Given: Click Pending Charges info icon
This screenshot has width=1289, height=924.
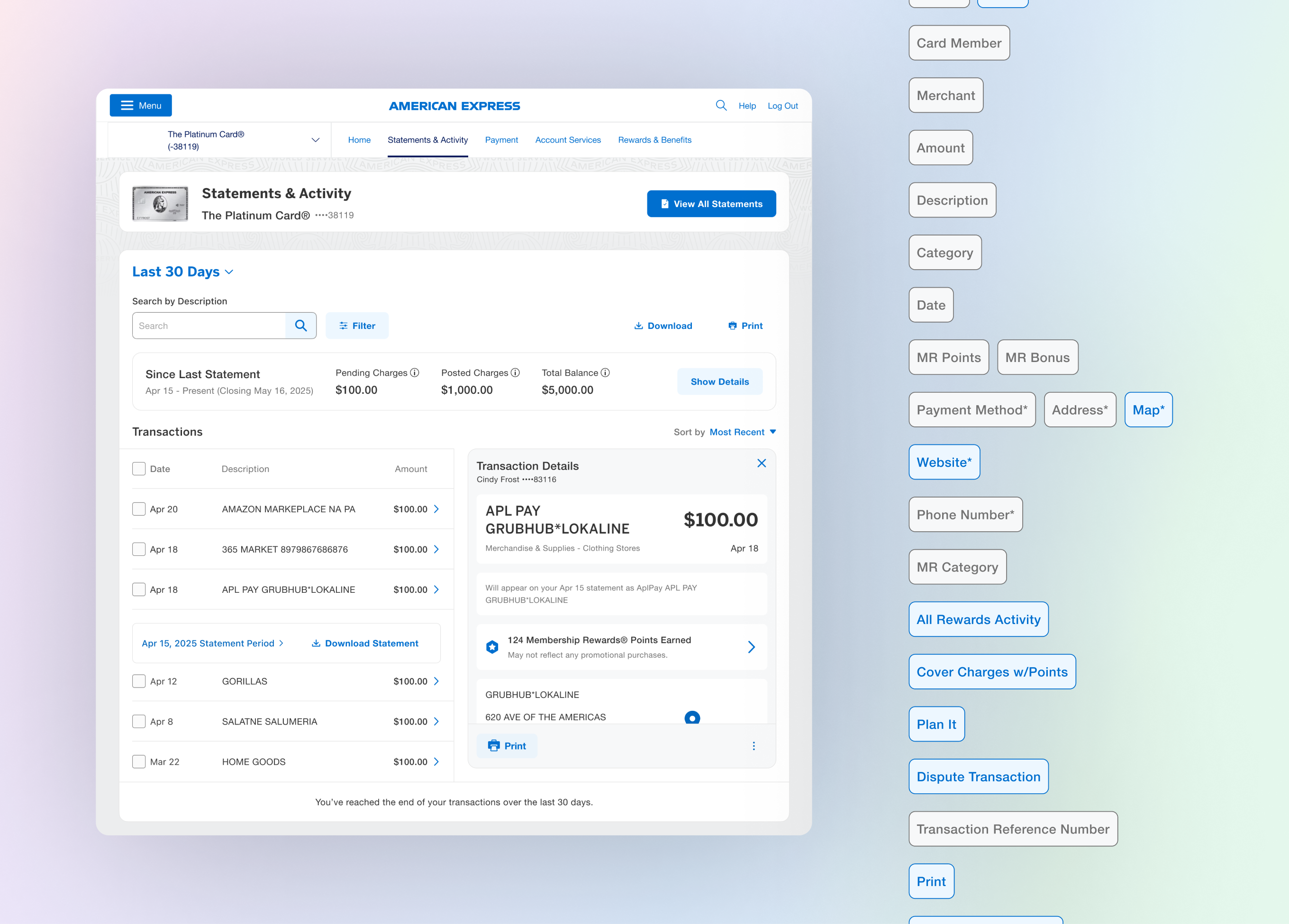Looking at the screenshot, I should point(415,373).
